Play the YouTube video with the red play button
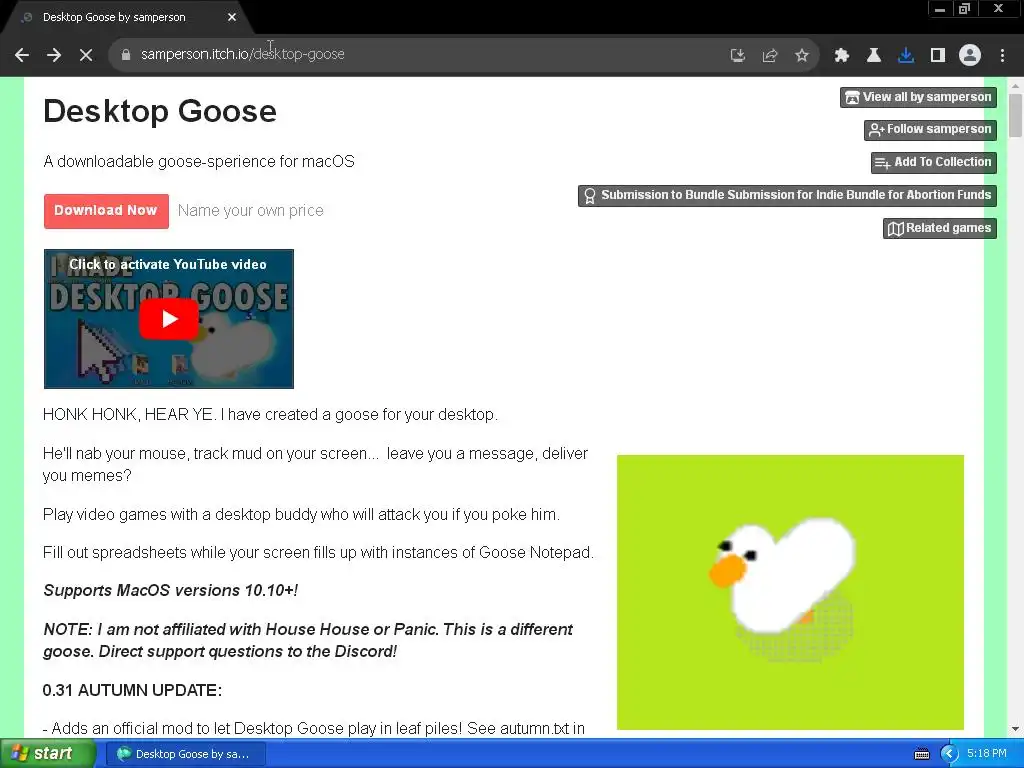Screen dimensions: 1024x768 [x=169, y=319]
